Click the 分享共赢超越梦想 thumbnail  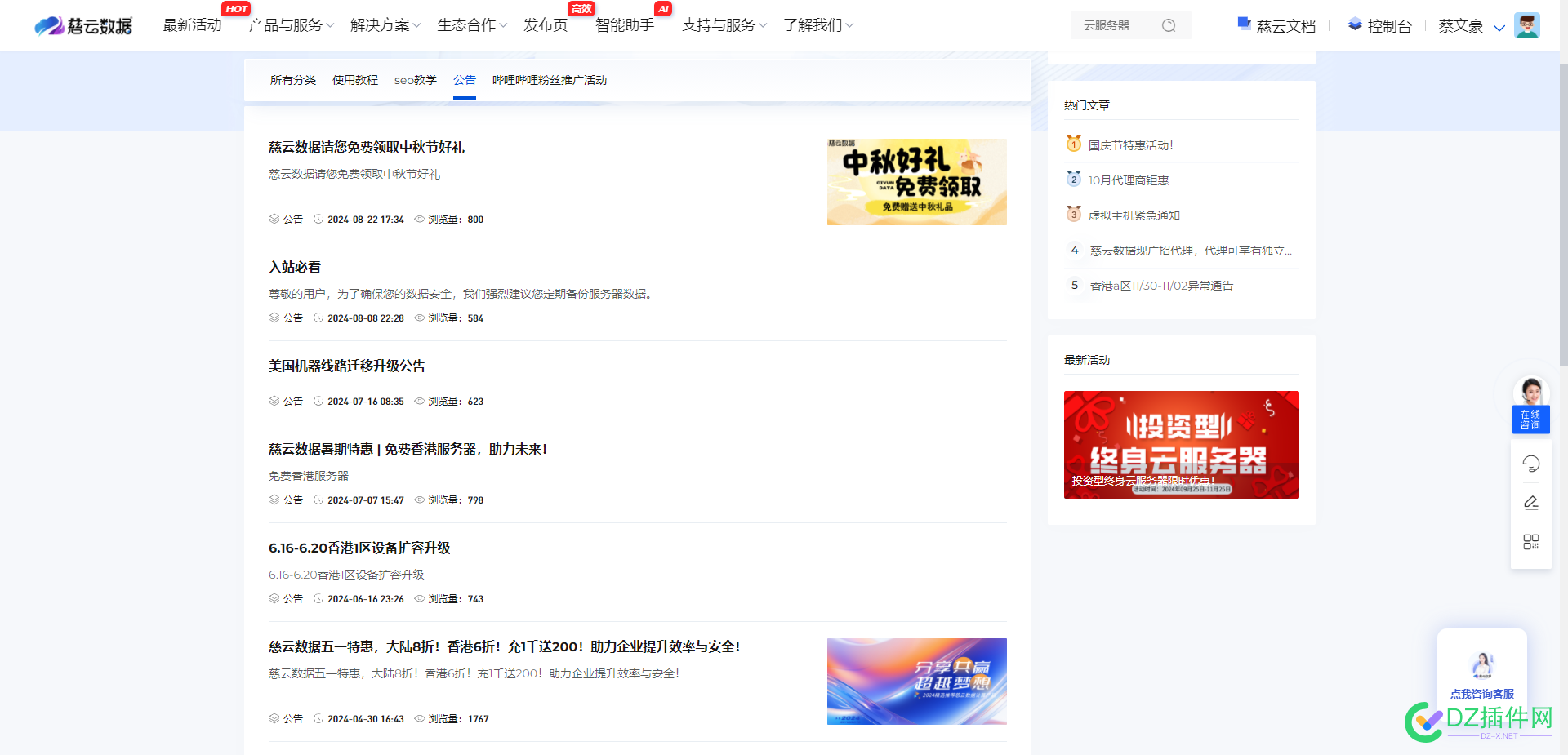pyautogui.click(x=916, y=682)
